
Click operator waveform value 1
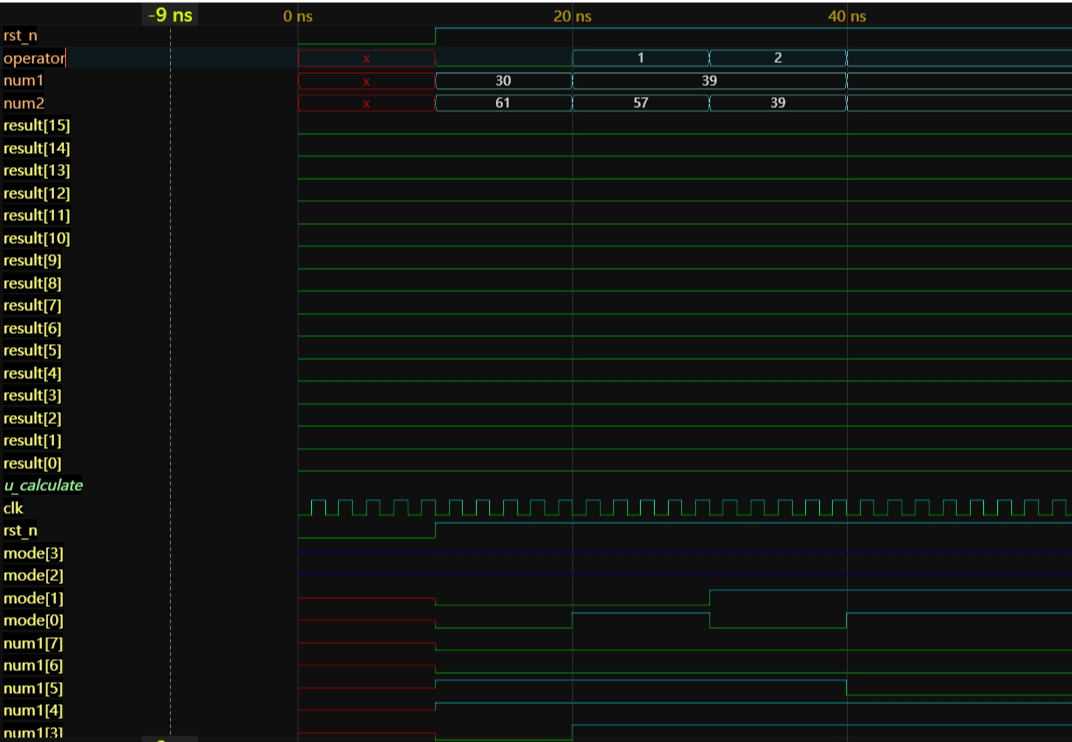(x=641, y=58)
